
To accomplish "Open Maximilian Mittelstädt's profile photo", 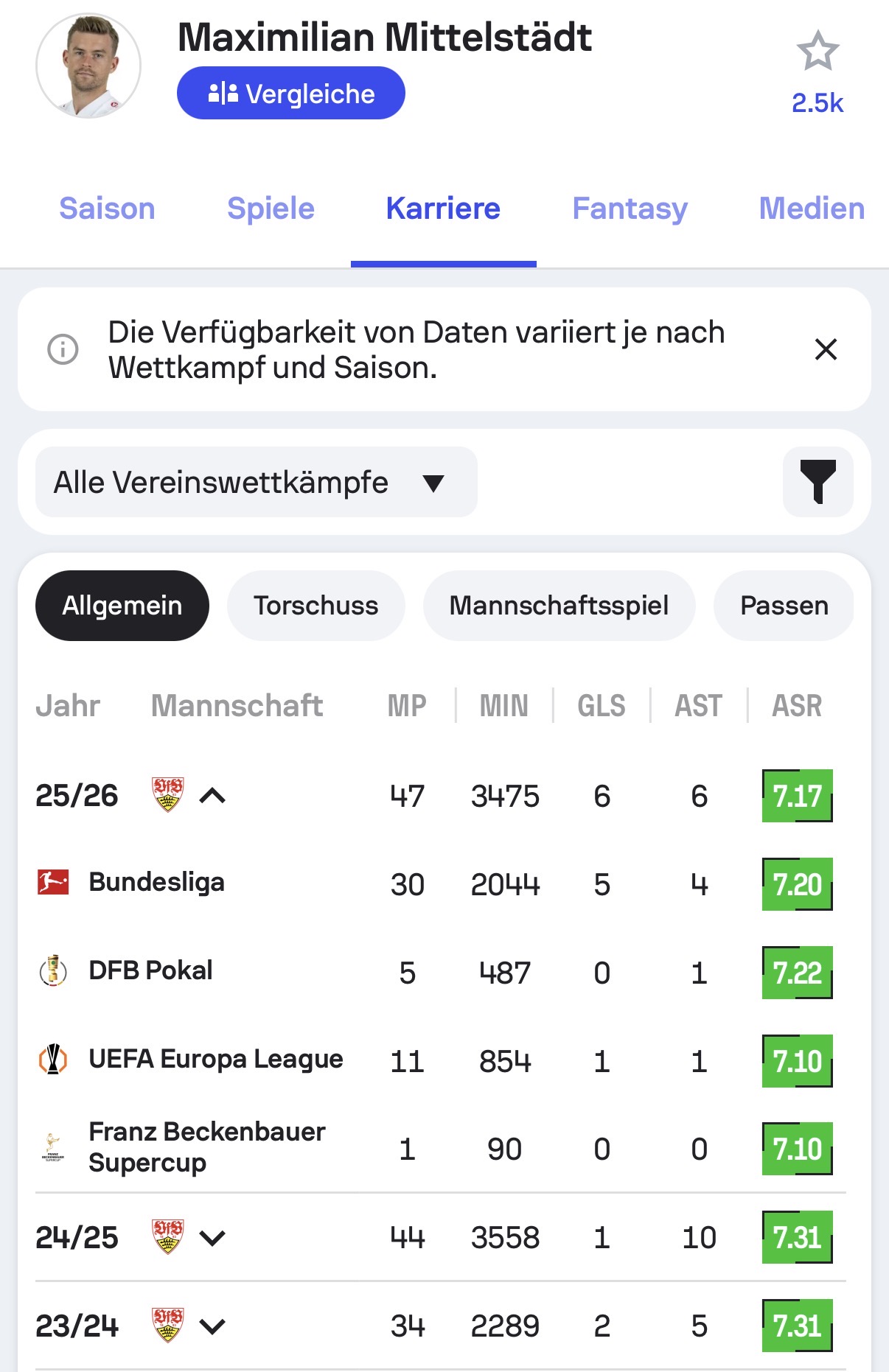I will click(x=88, y=66).
